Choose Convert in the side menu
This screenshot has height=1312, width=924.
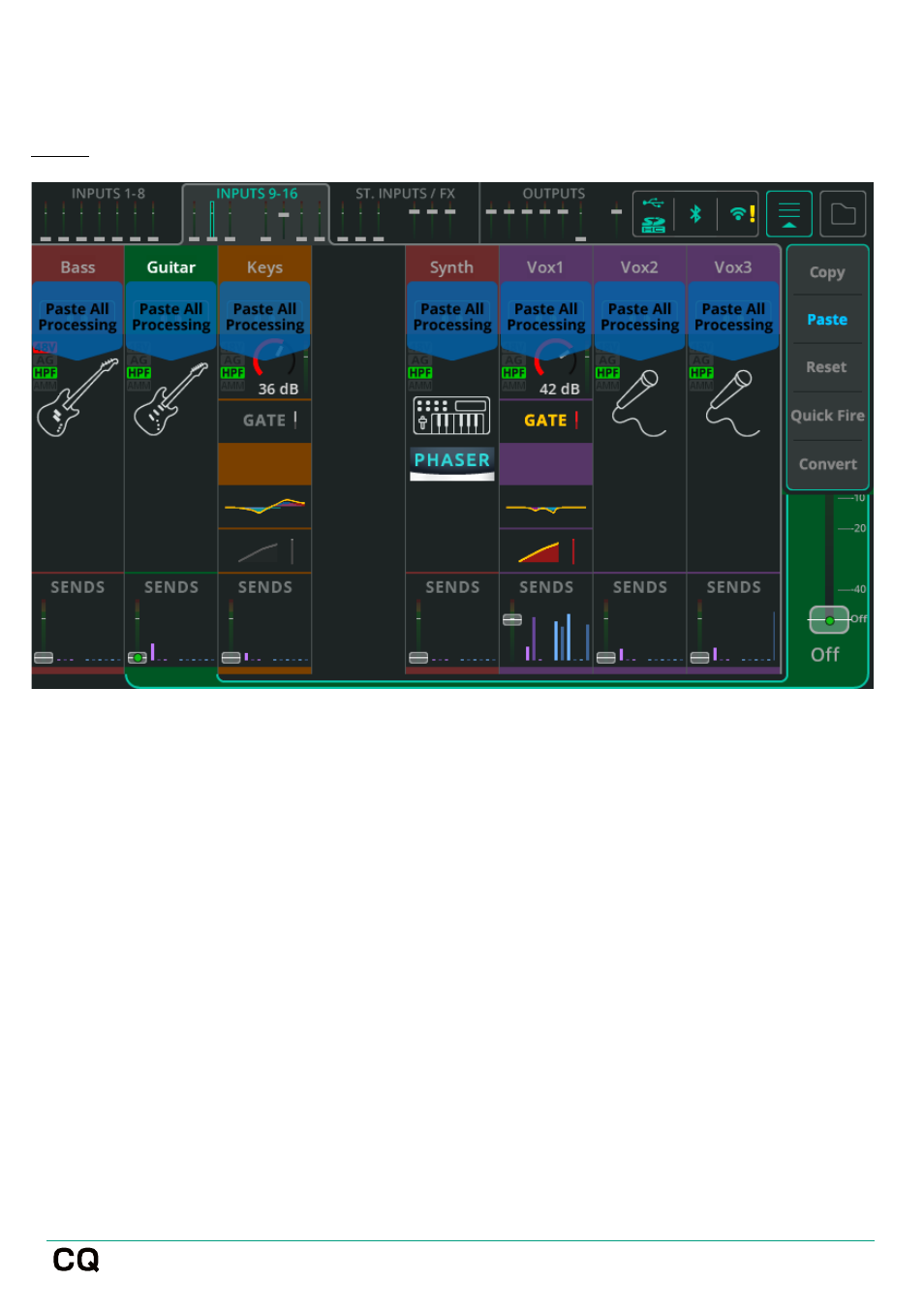827,464
